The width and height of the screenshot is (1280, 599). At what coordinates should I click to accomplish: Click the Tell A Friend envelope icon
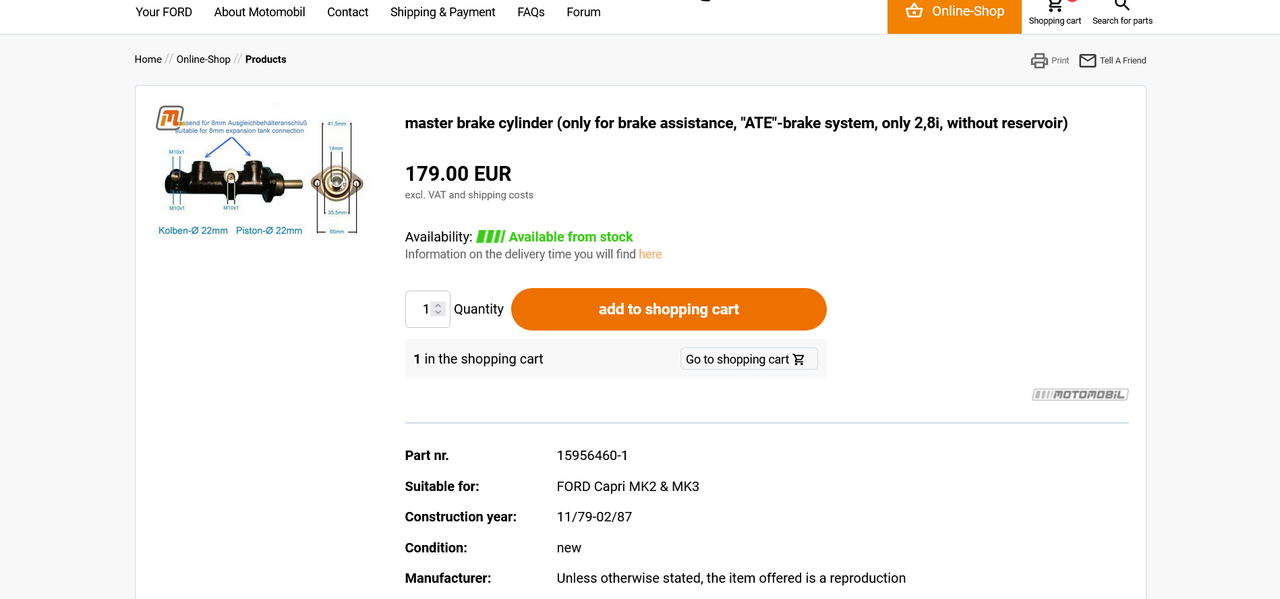1088,61
